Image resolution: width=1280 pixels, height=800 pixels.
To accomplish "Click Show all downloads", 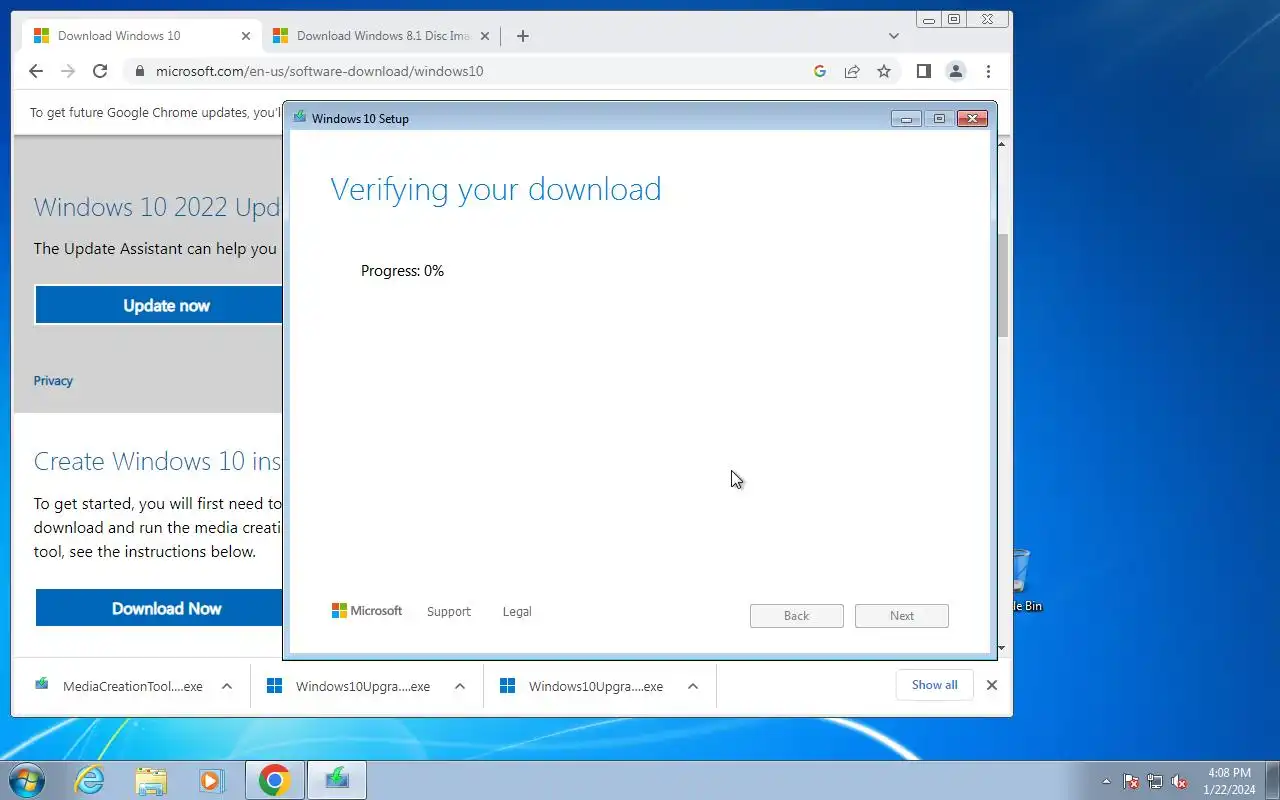I will coord(934,685).
